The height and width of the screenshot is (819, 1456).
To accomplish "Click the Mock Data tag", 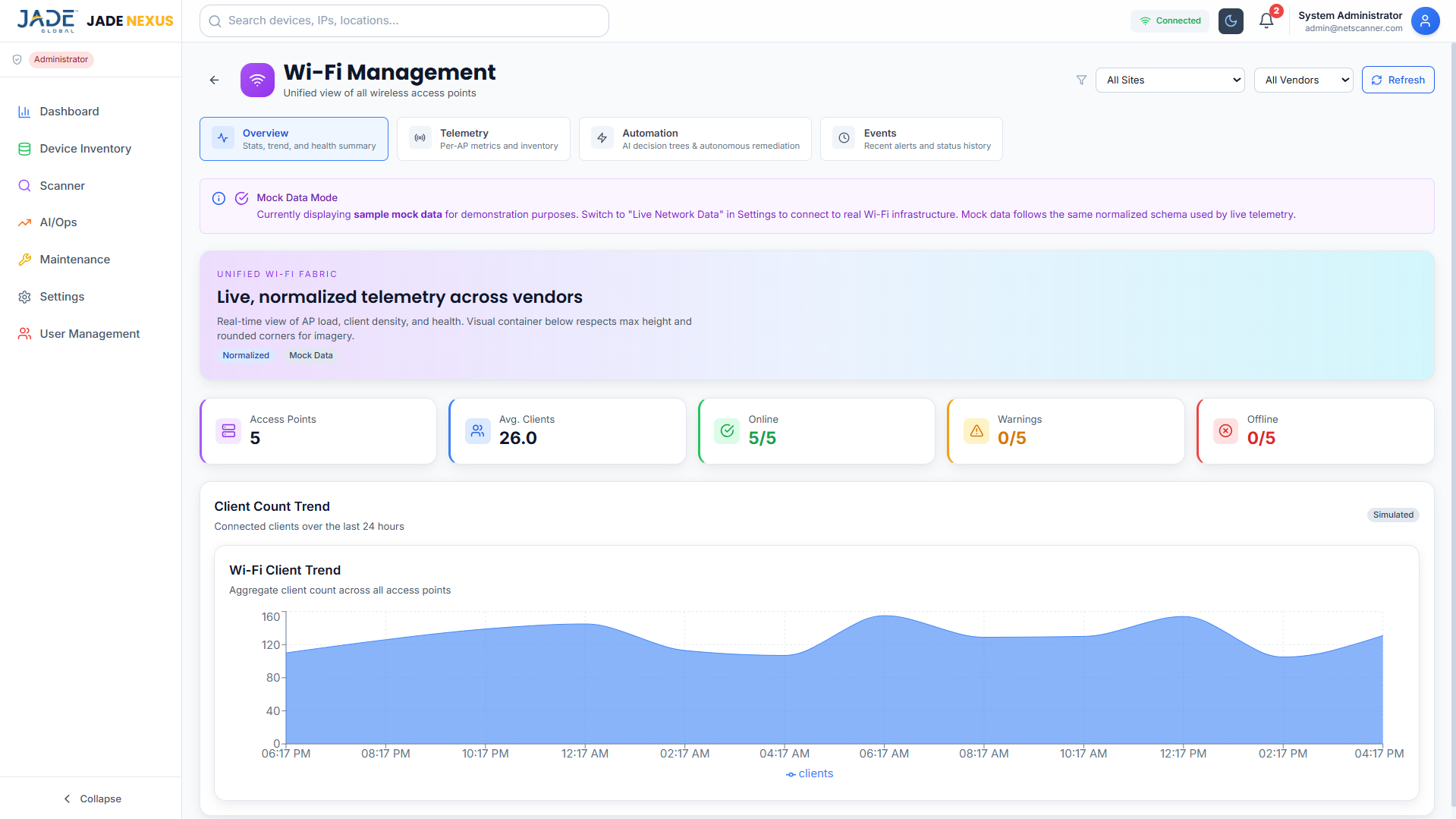I will (310, 355).
